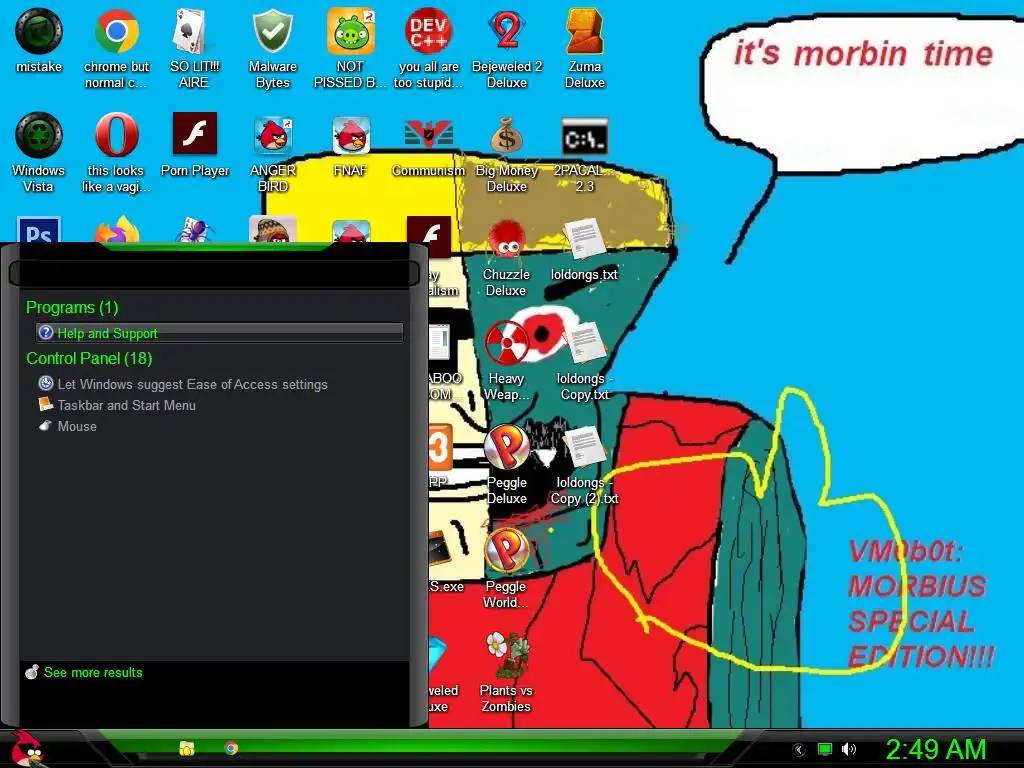Viewport: 1024px width, 768px height.
Task: Open Chrome from the taskbar
Action: tap(231, 748)
